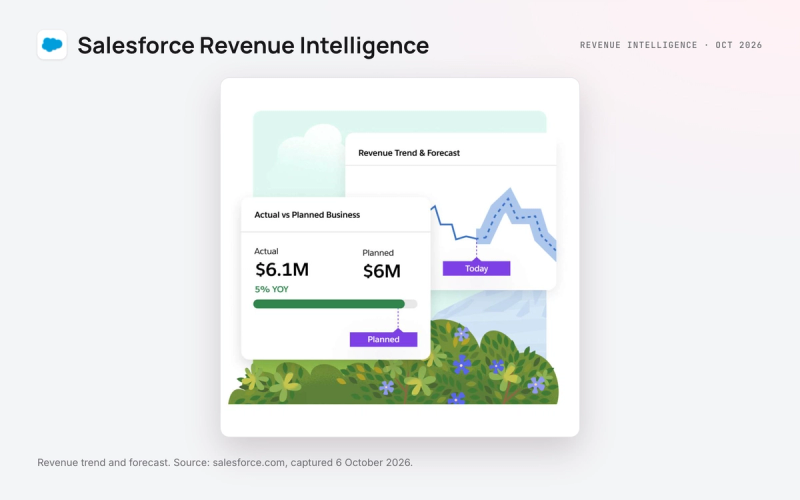The height and width of the screenshot is (500, 800).
Task: Click the purple Planned marker tag
Action: pos(383,339)
